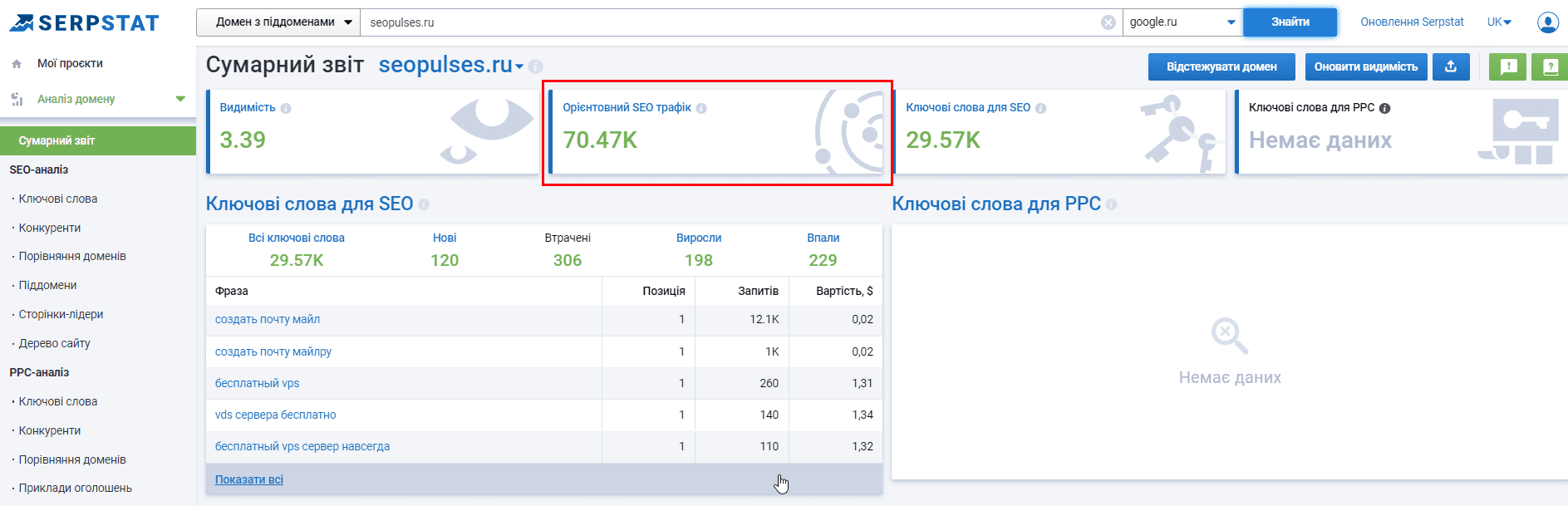Open the green feedback exclamation icon

click(1508, 66)
